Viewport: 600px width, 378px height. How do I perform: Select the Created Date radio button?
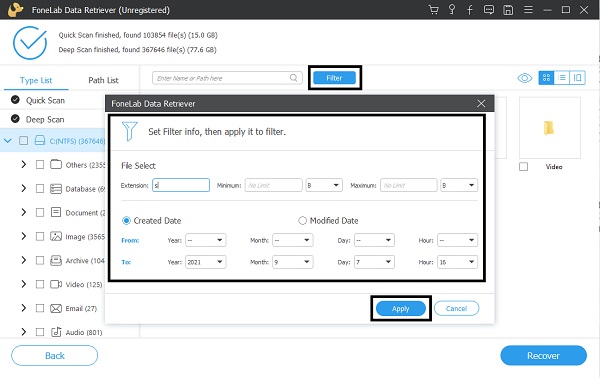point(126,221)
